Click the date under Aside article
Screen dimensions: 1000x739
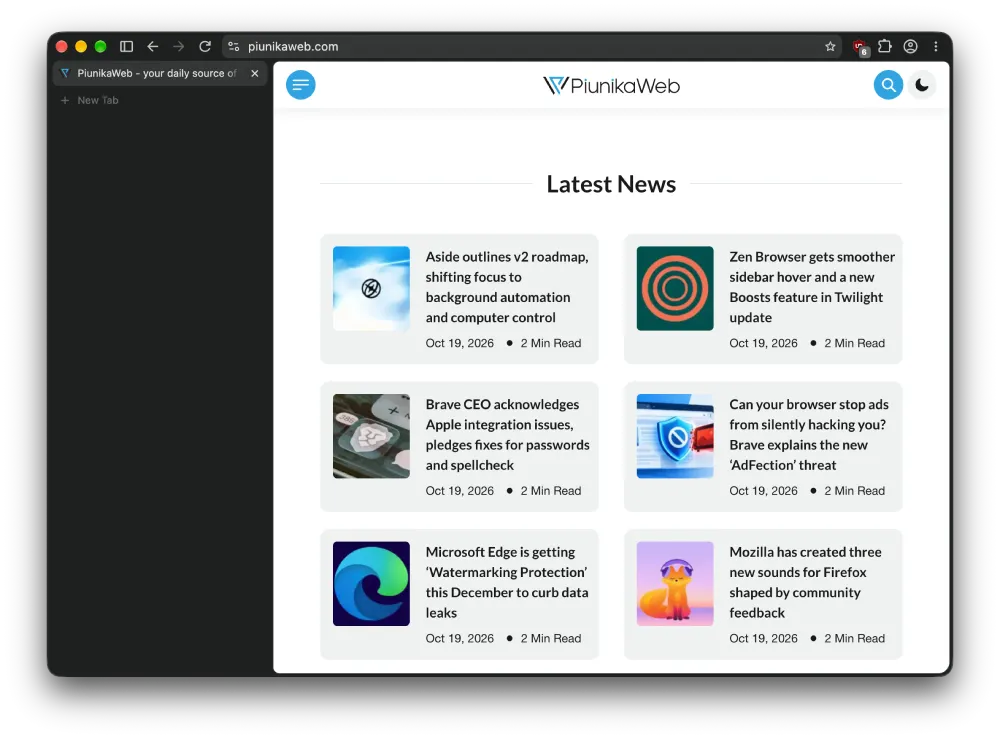click(460, 343)
